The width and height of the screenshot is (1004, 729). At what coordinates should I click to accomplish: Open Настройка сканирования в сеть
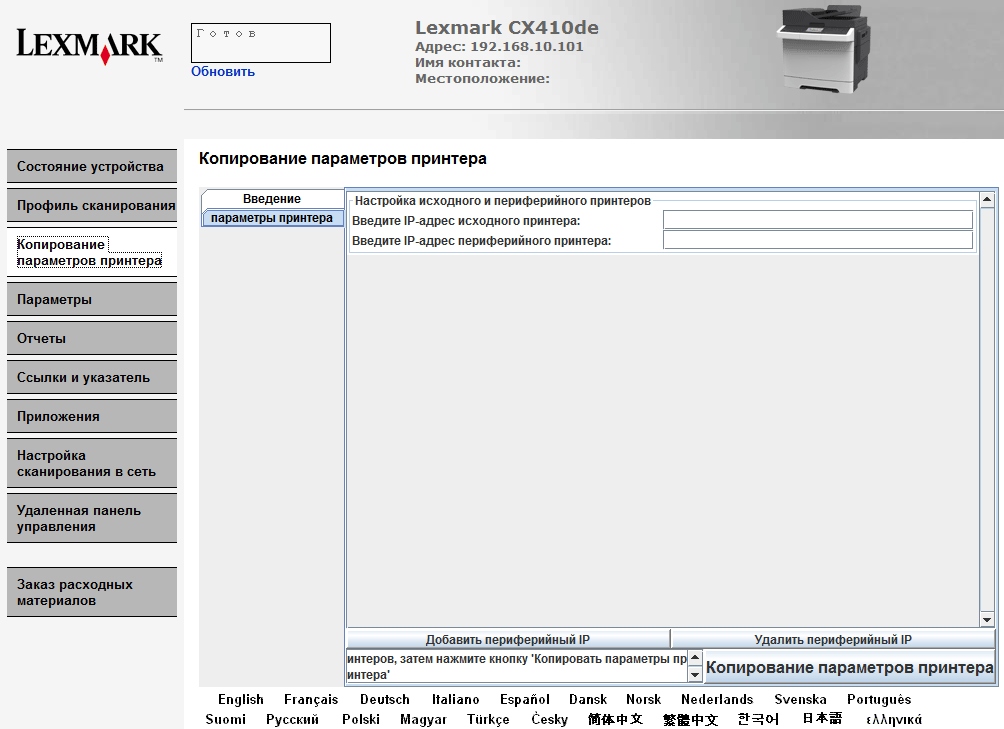[x=92, y=463]
